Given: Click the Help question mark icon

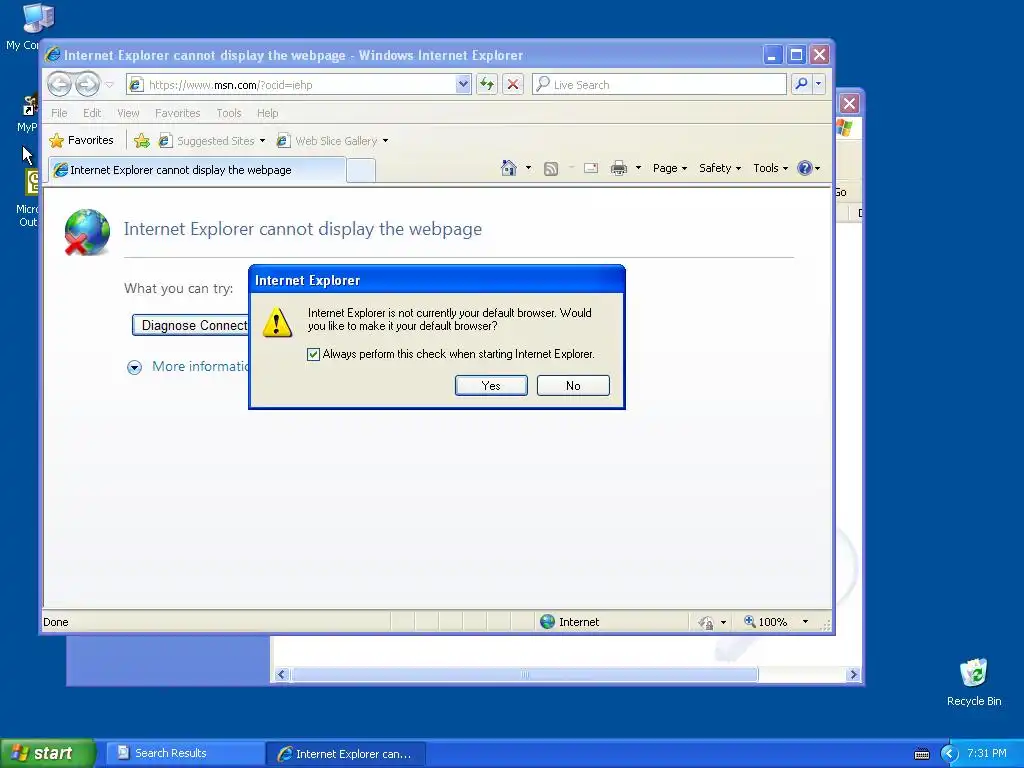Looking at the screenshot, I should point(805,168).
